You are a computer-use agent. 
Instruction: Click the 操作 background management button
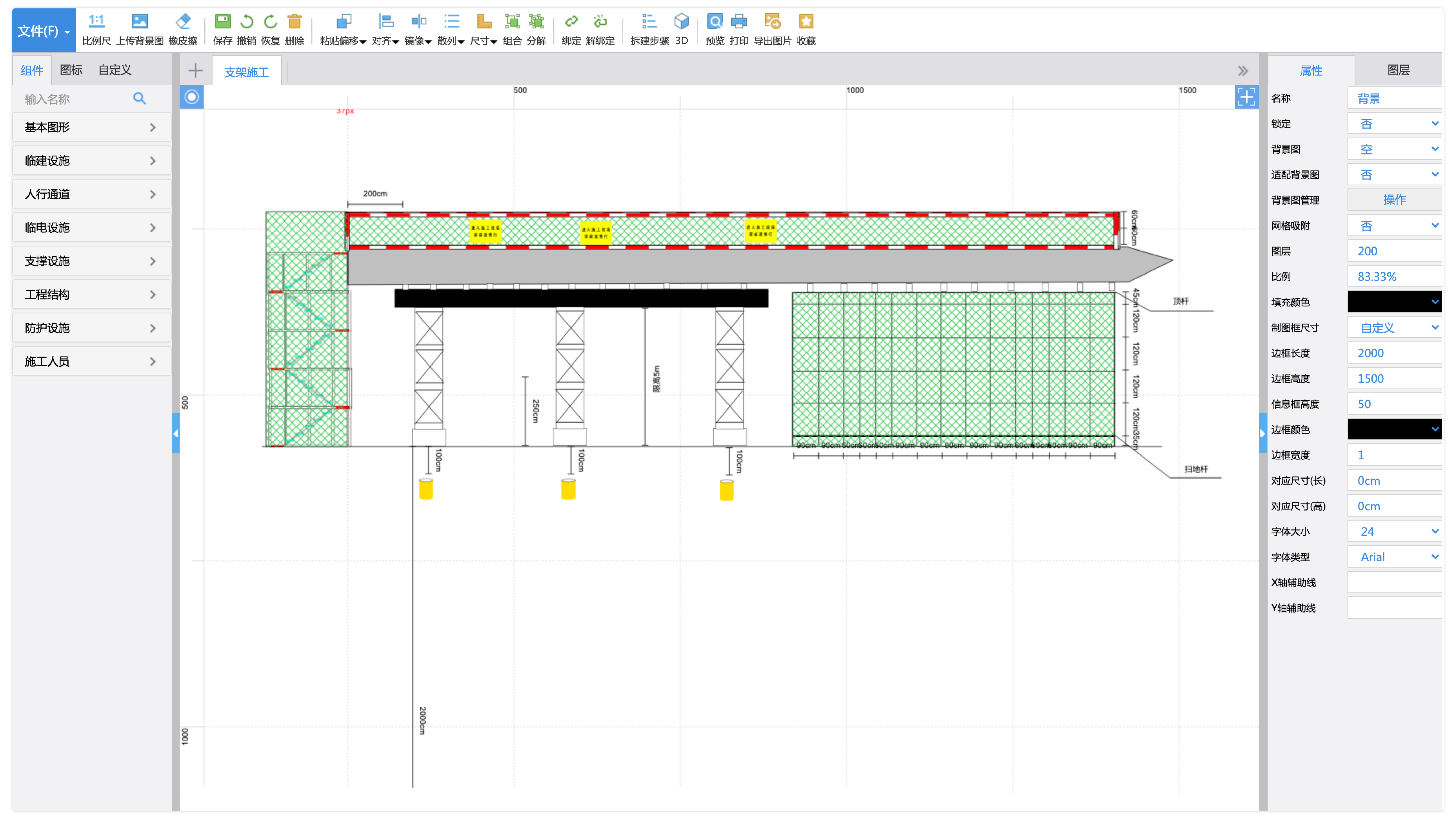[x=1394, y=199]
